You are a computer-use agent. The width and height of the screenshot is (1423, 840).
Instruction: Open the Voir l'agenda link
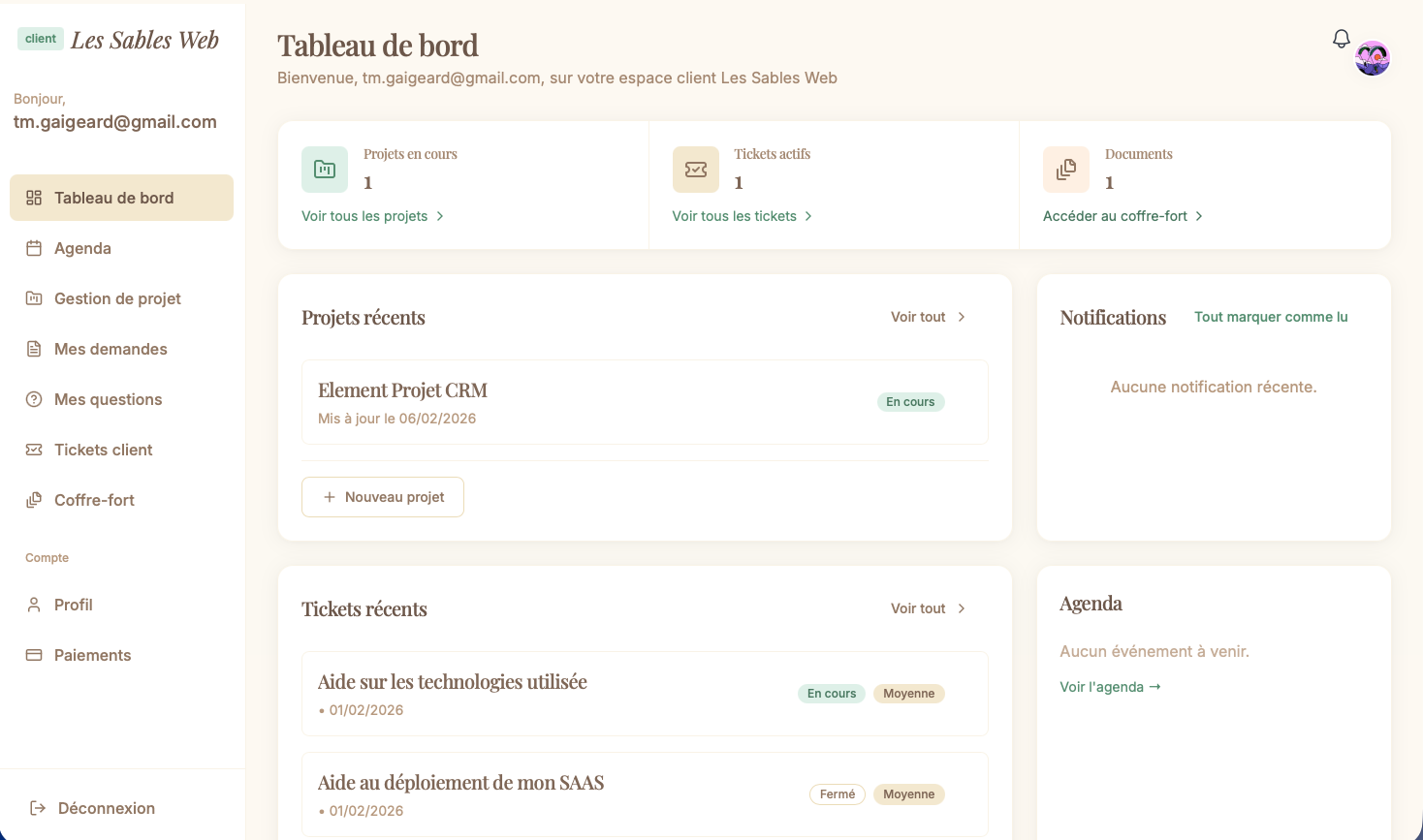click(1110, 687)
